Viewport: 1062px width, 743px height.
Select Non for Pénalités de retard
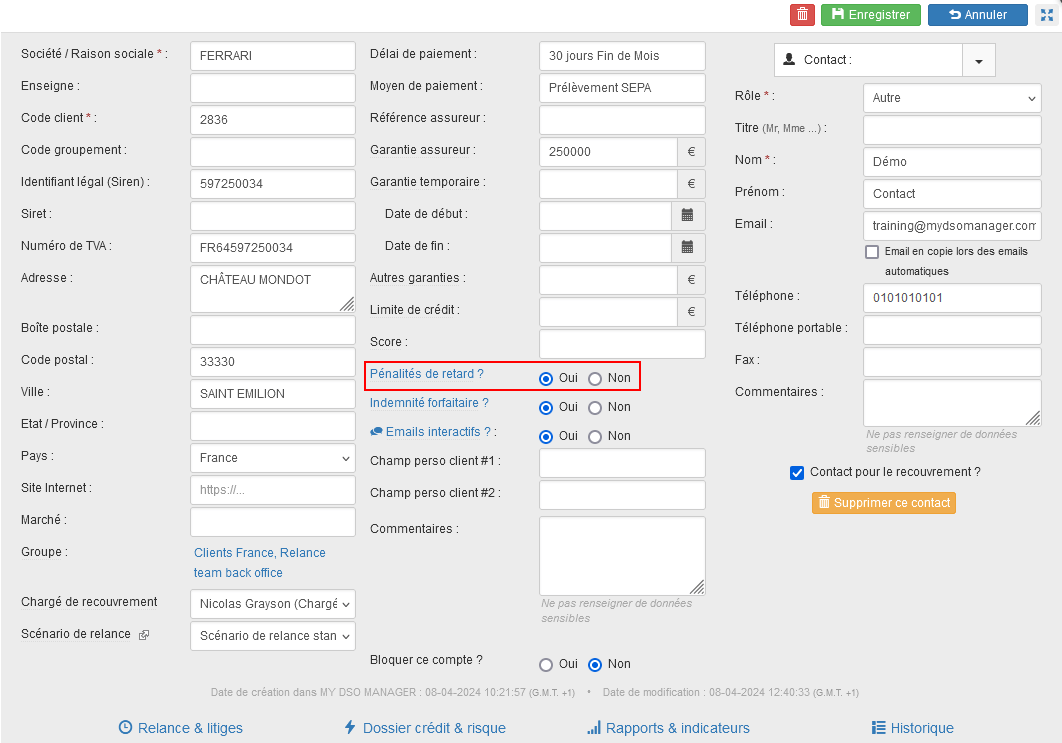coord(595,377)
